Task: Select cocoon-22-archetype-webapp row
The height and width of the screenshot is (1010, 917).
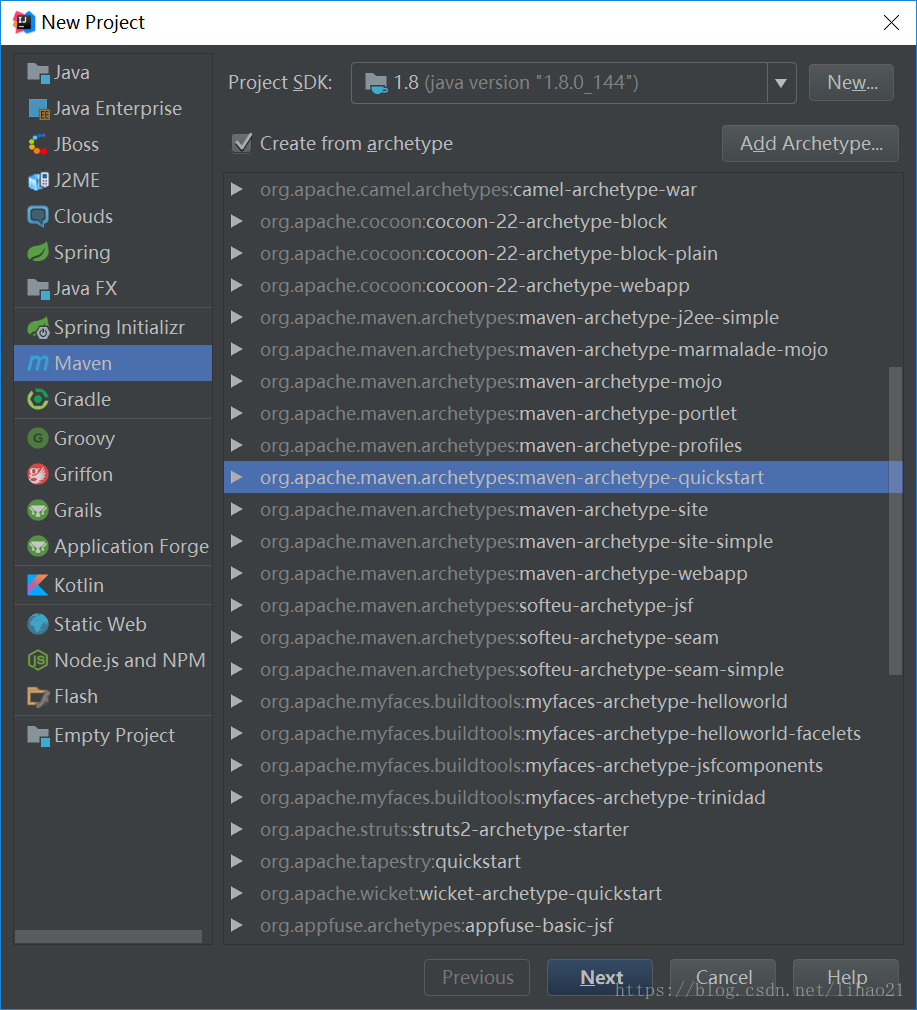Action: coord(563,285)
